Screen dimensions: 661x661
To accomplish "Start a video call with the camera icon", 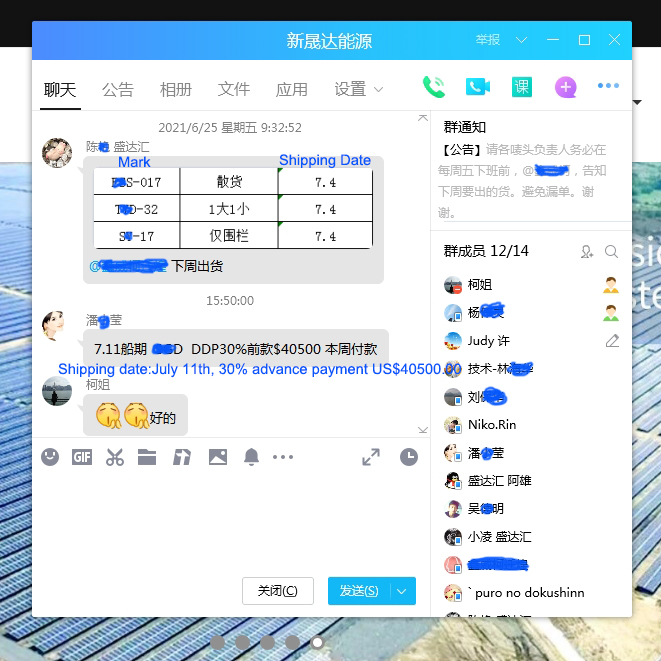I will [478, 87].
